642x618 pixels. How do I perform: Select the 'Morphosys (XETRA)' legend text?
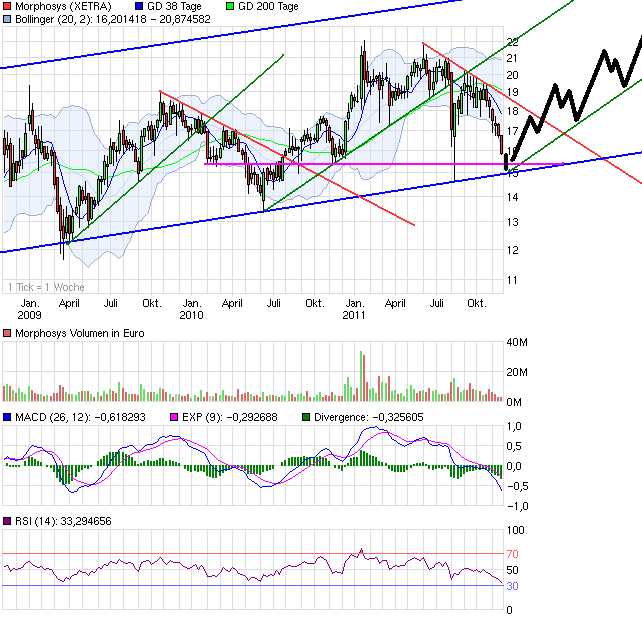[63, 6]
